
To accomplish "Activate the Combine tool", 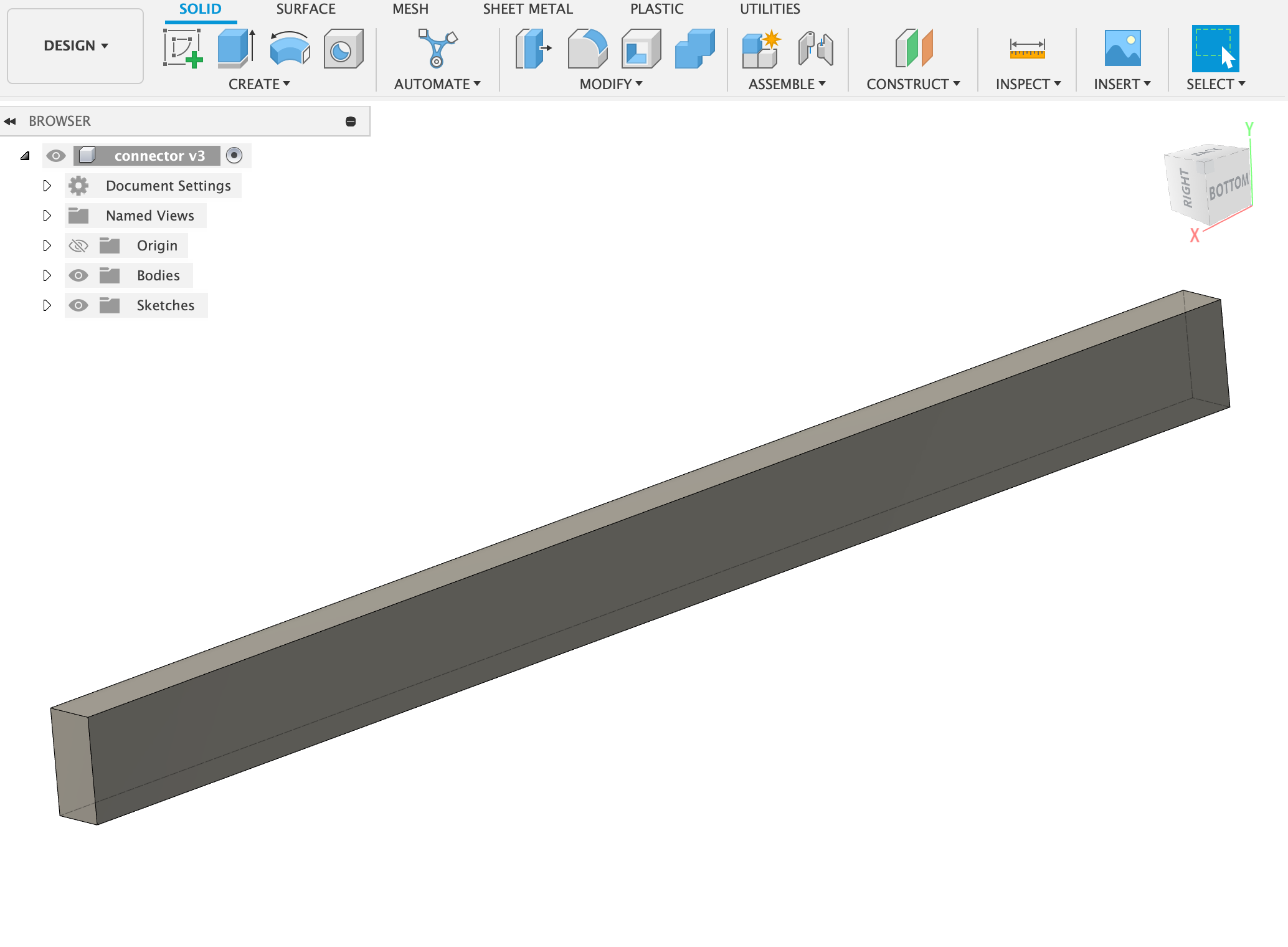I will [693, 50].
